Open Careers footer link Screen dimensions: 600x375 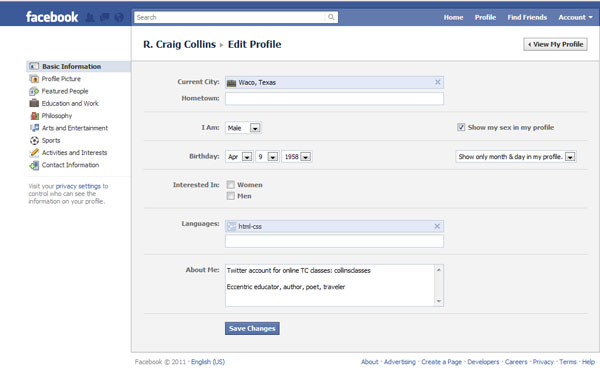pyautogui.click(x=516, y=362)
